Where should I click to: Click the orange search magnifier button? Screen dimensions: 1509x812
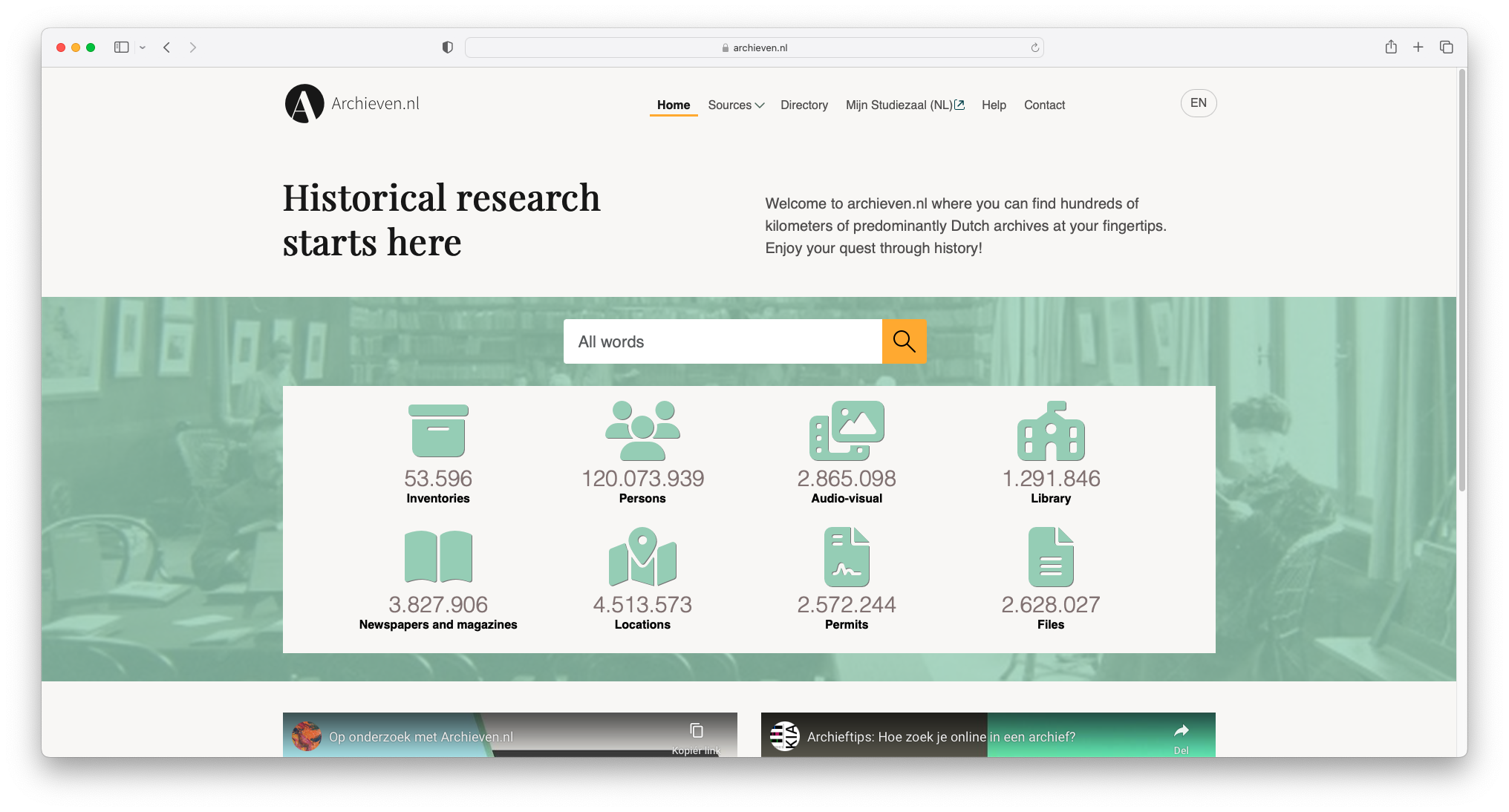904,341
